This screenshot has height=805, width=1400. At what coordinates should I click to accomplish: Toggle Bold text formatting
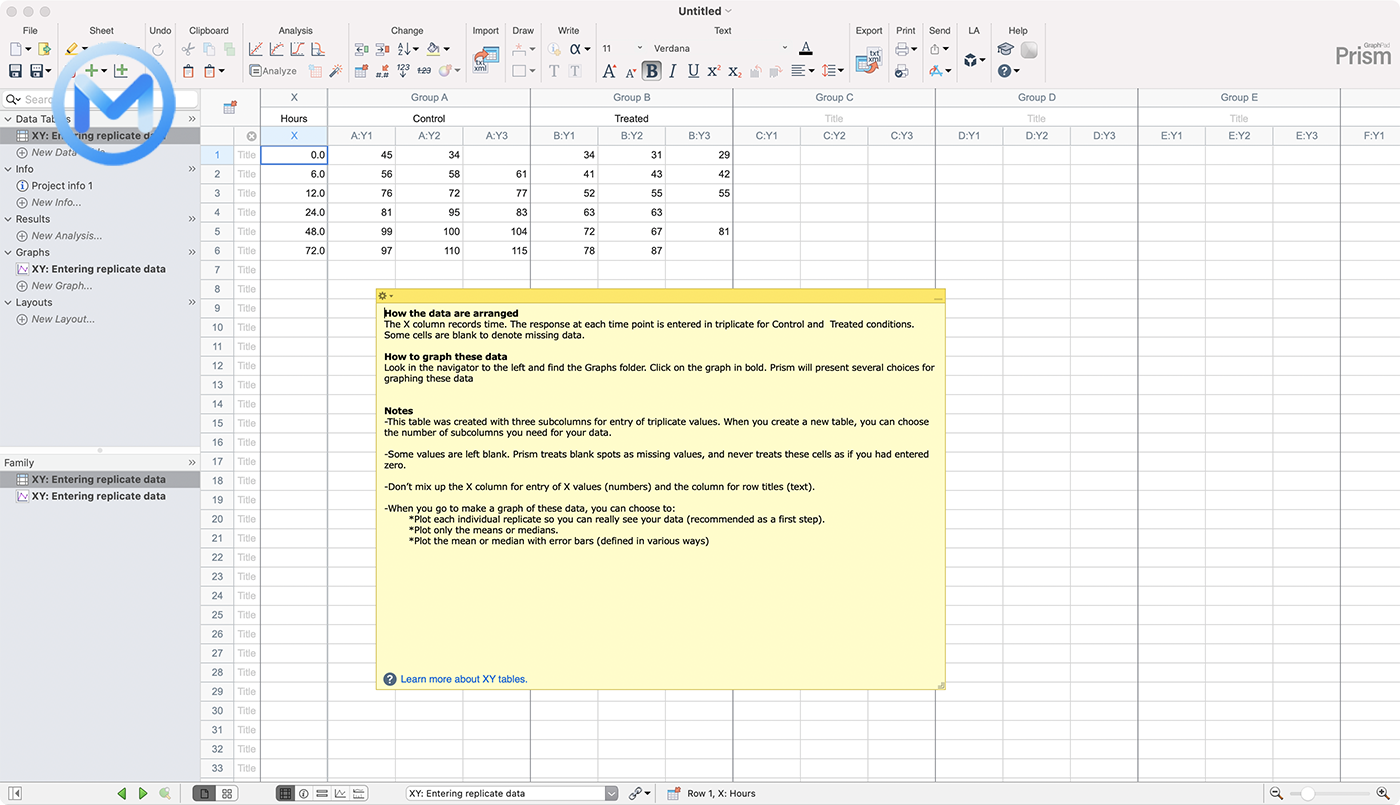tap(652, 71)
